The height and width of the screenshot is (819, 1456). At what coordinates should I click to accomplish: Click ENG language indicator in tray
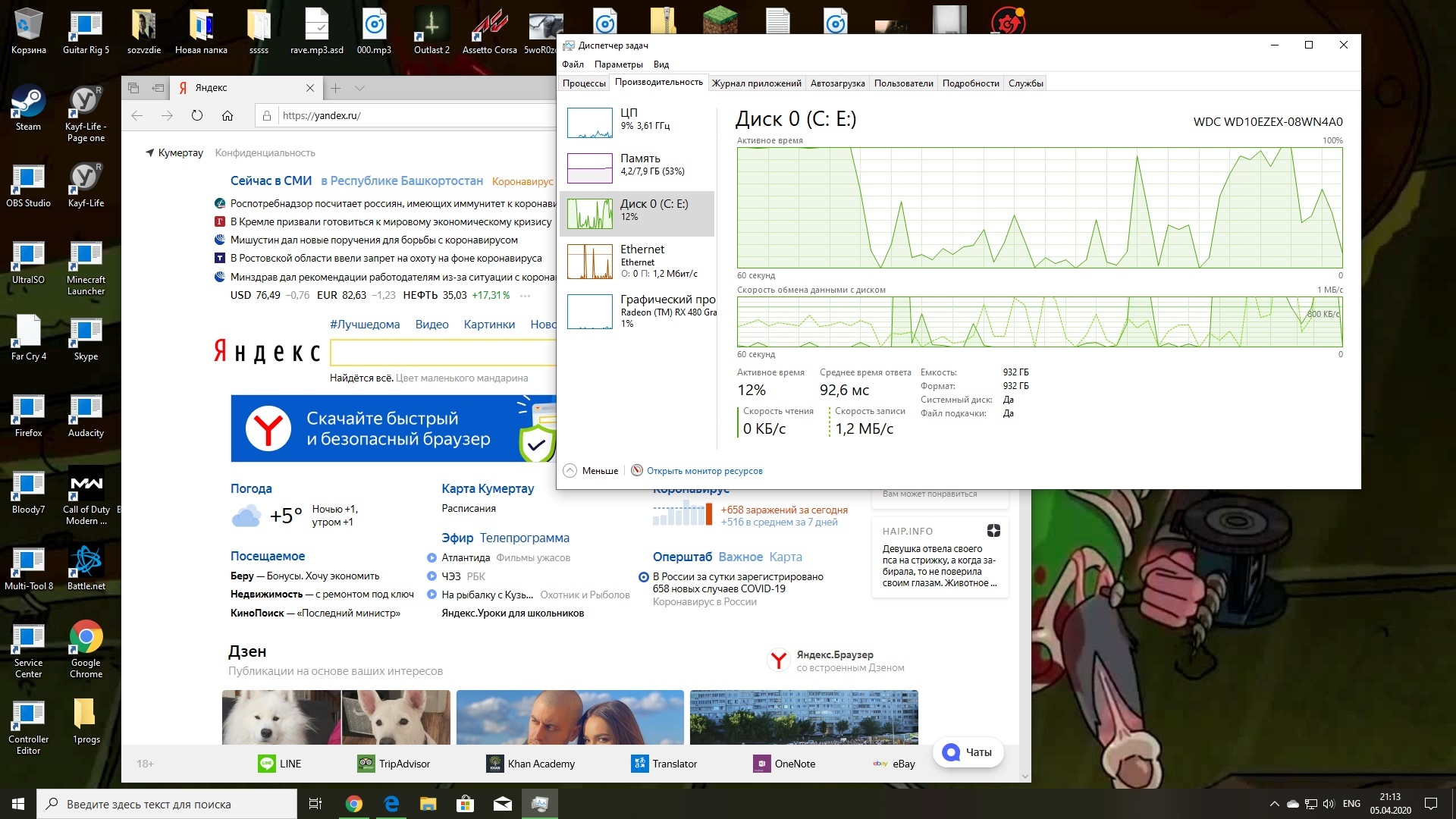(1351, 804)
